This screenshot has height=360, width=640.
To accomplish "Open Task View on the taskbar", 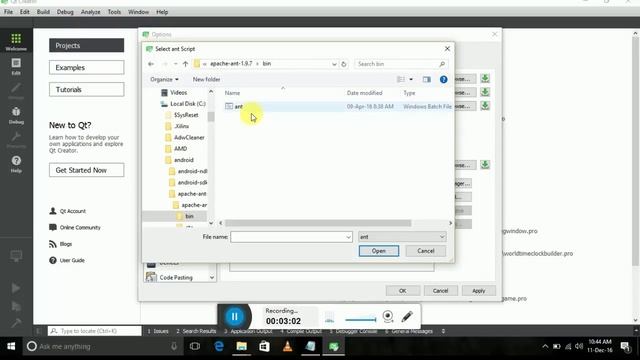I will pyautogui.click(x=195, y=346).
